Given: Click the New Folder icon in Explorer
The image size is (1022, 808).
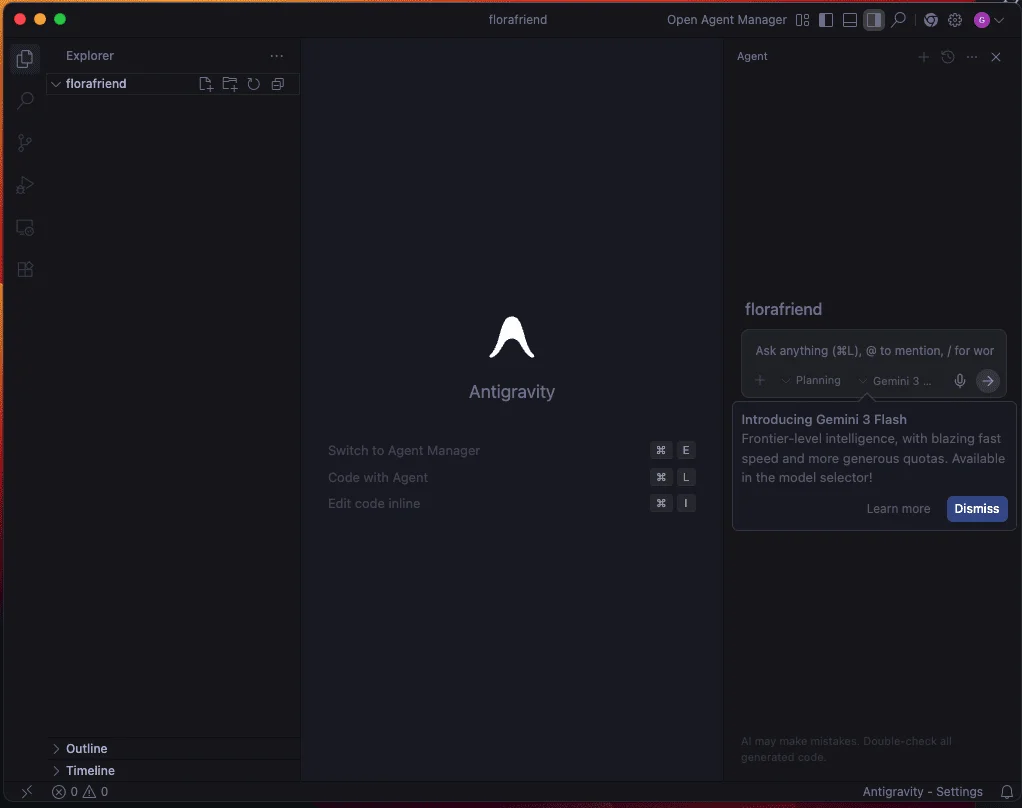Looking at the screenshot, I should click(x=230, y=84).
